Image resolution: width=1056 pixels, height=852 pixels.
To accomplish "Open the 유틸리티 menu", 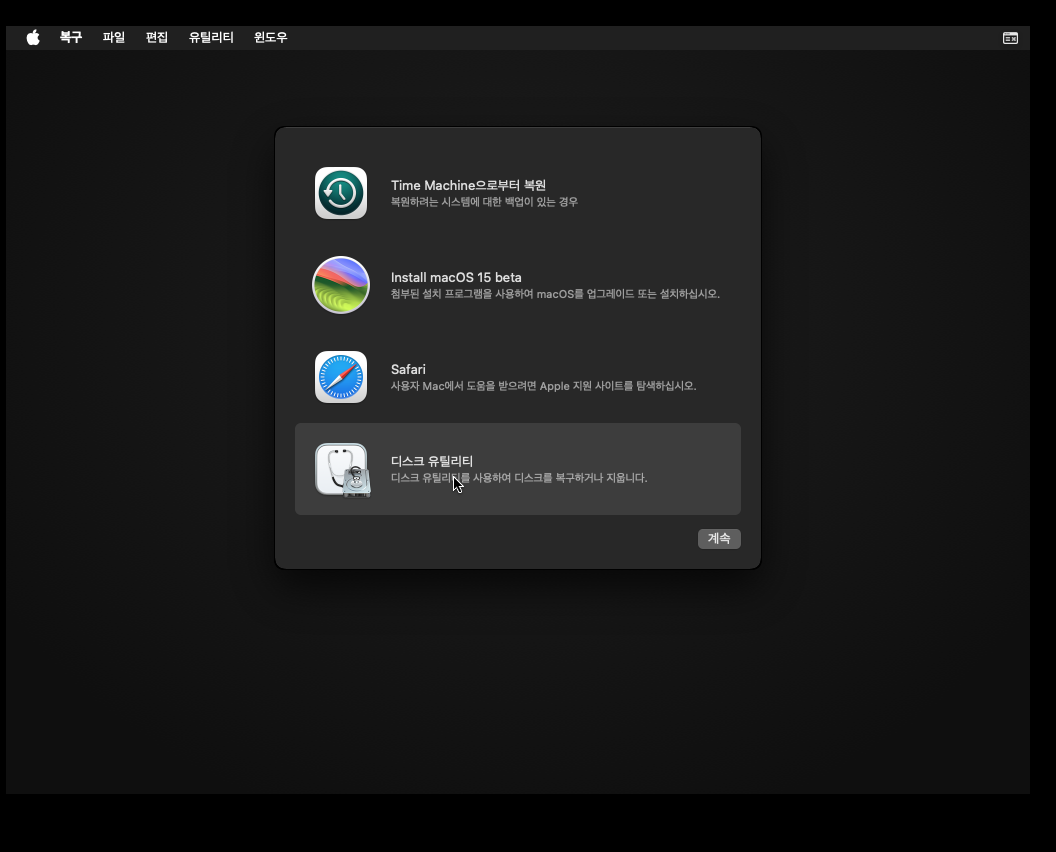I will [x=211, y=38].
